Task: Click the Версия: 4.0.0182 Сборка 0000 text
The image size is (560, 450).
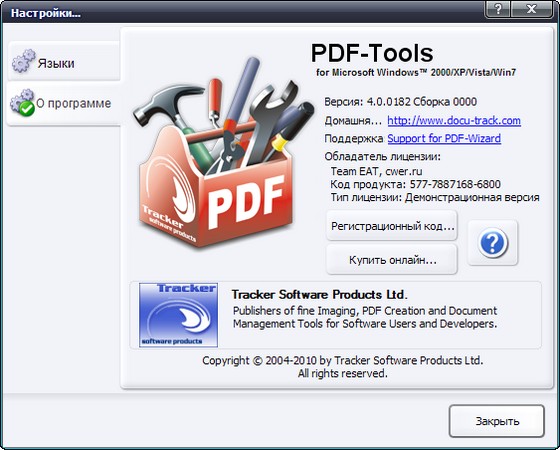Action: click(400, 102)
